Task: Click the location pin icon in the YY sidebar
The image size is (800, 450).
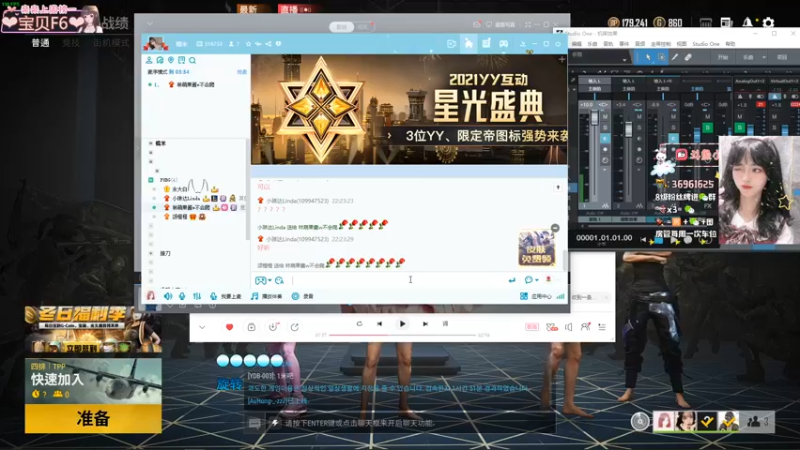Action: click(x=171, y=60)
